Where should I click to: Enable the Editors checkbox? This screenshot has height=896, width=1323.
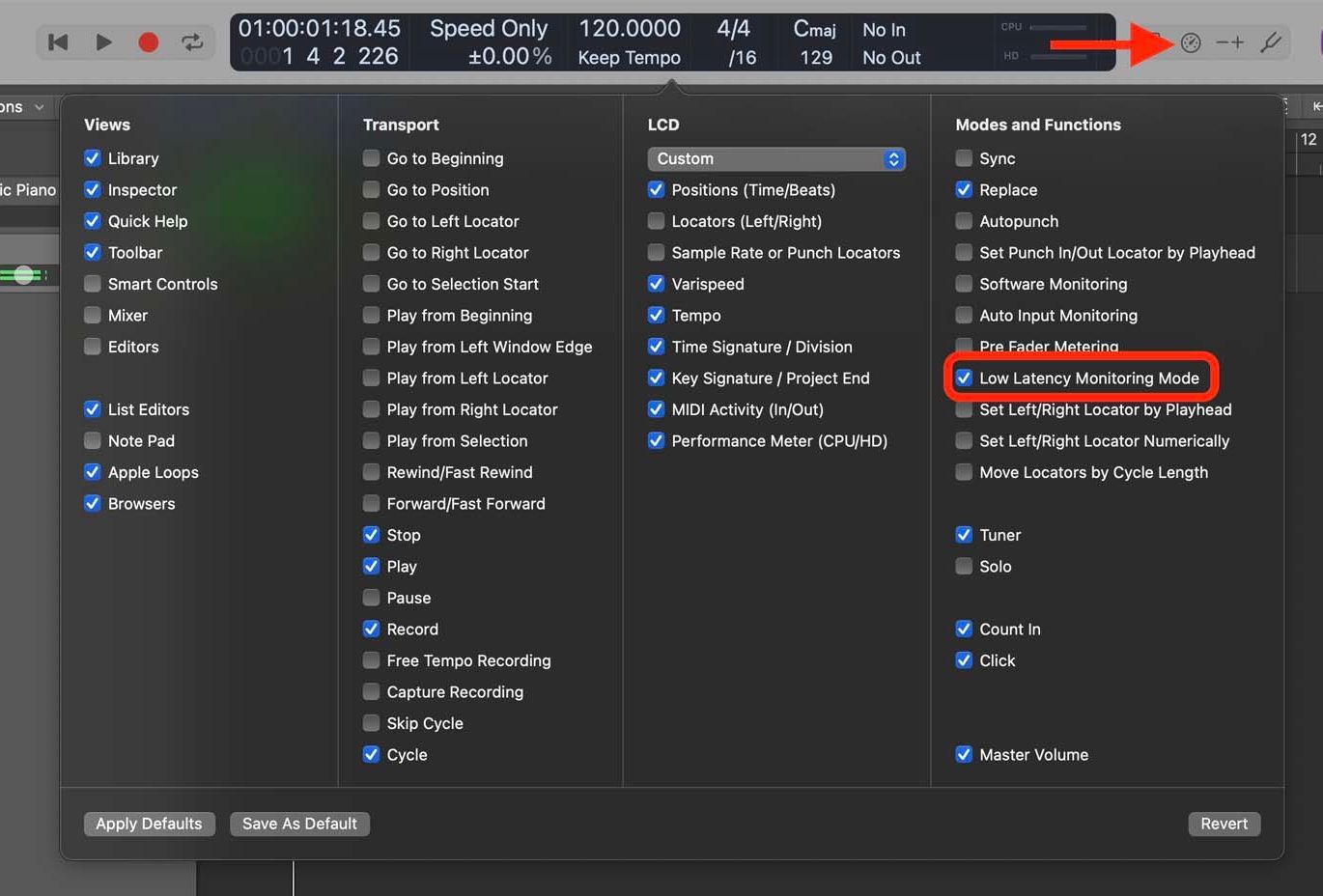click(x=93, y=347)
